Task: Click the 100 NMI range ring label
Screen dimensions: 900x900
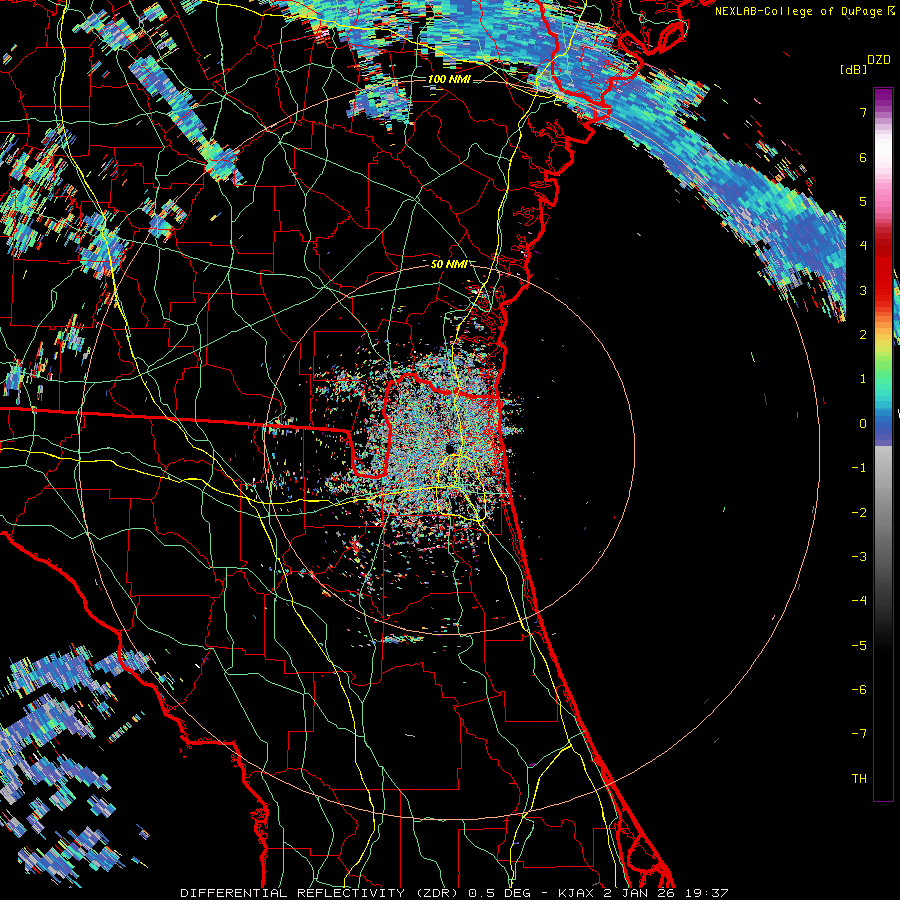Action: click(x=449, y=79)
